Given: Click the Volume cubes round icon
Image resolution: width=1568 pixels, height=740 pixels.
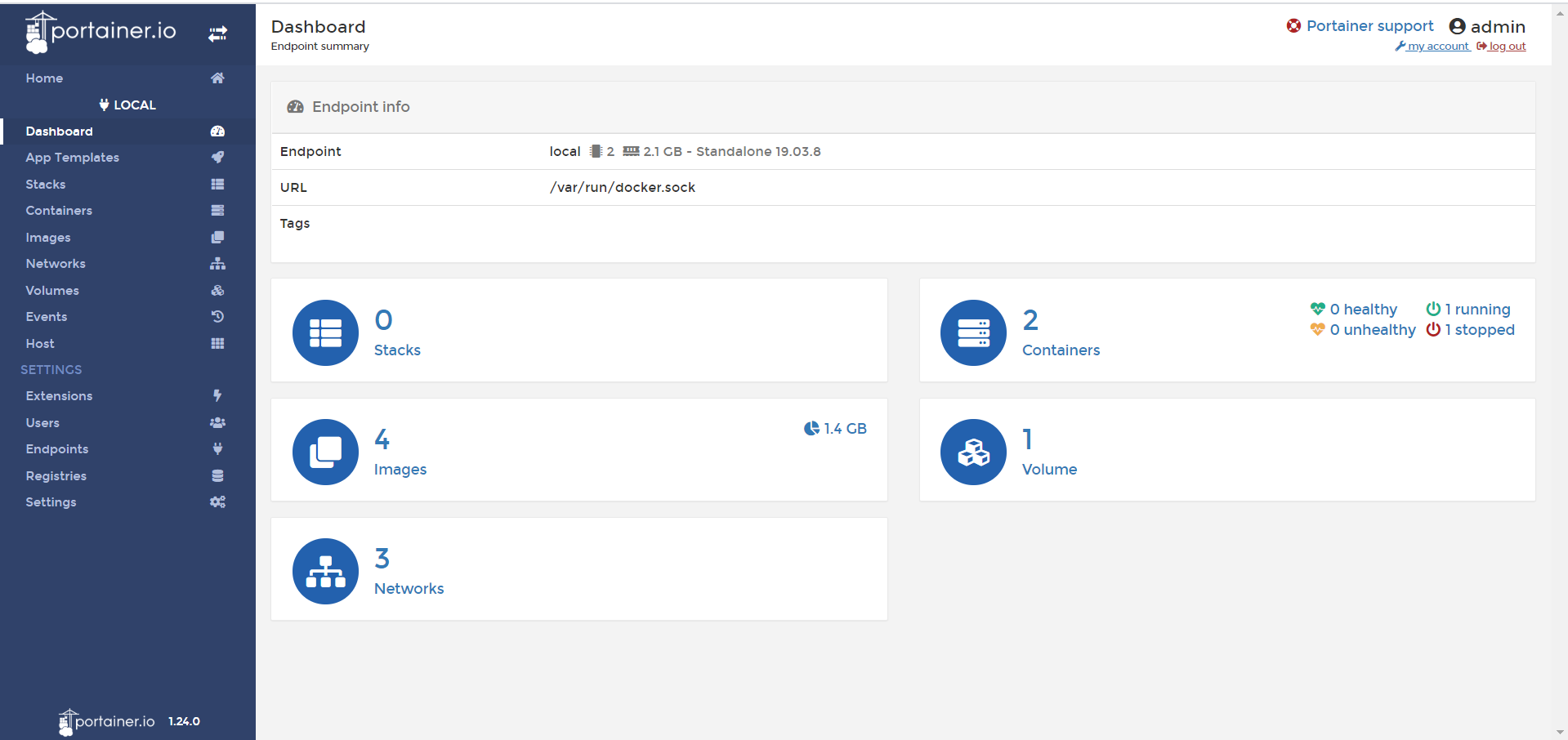Looking at the screenshot, I should tap(973, 452).
